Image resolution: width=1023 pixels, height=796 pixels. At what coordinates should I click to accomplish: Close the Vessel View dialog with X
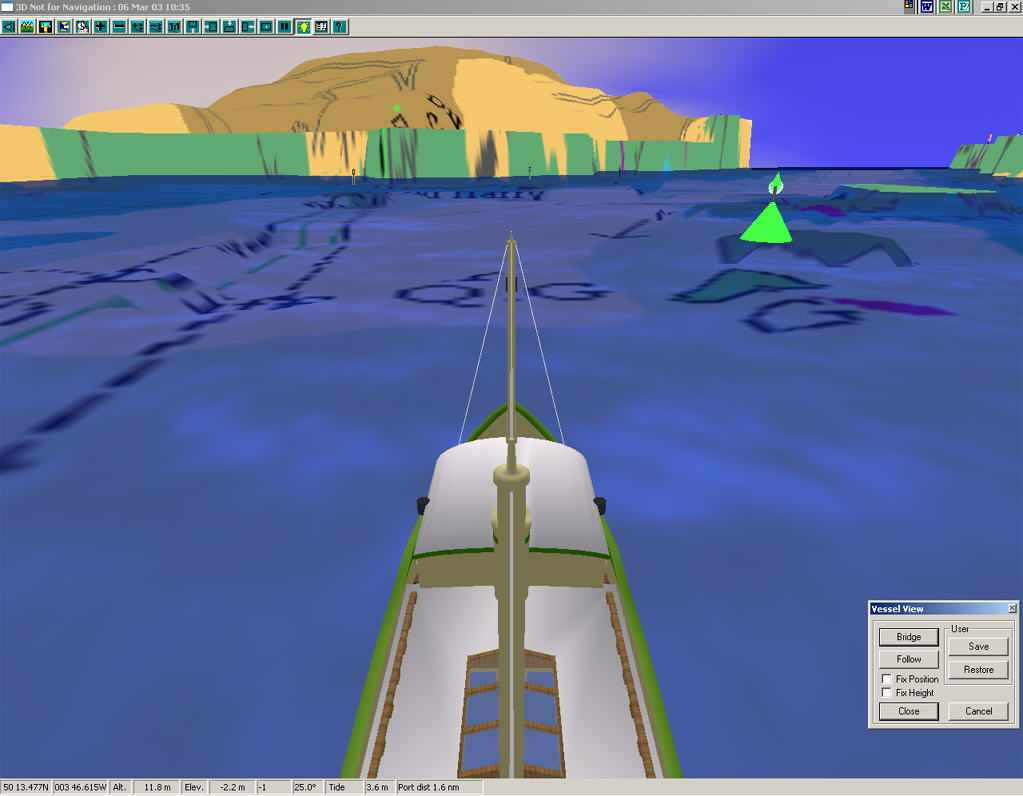pos(1012,608)
